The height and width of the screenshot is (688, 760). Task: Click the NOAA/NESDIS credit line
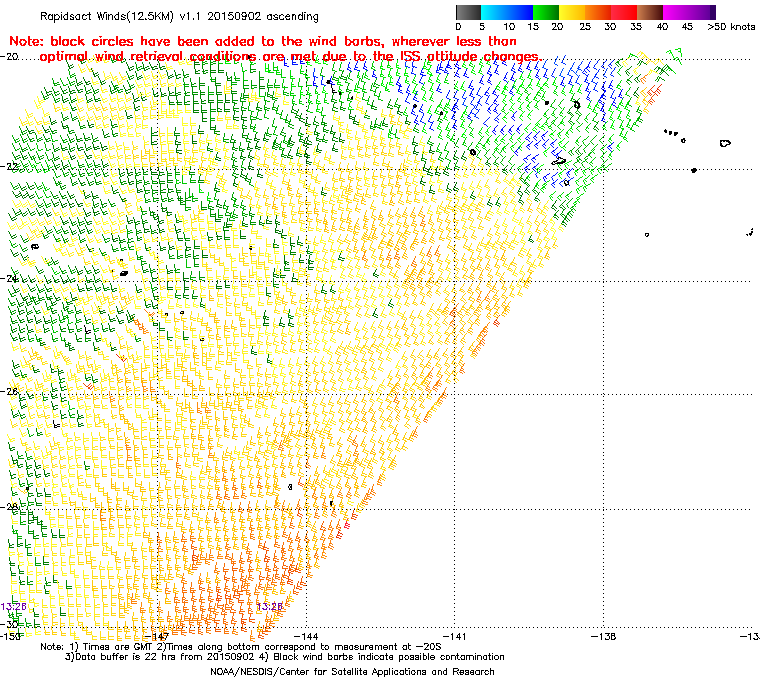coord(352,672)
